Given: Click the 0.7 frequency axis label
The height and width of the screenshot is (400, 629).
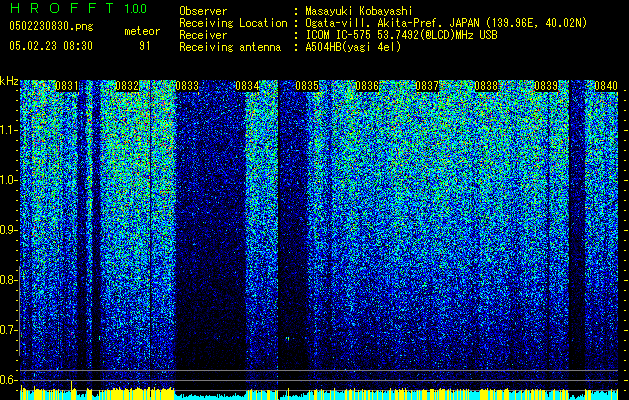Looking at the screenshot, I should pos(8,330).
